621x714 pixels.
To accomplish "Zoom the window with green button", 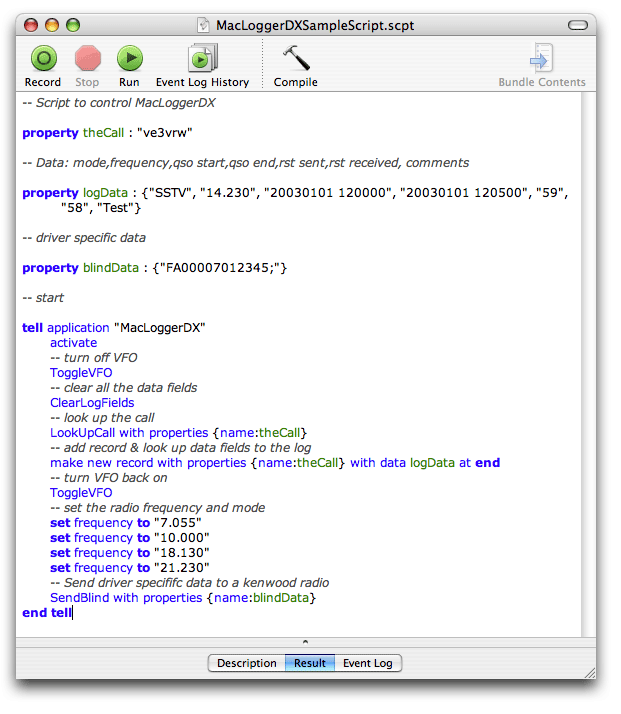I will tap(73, 24).
